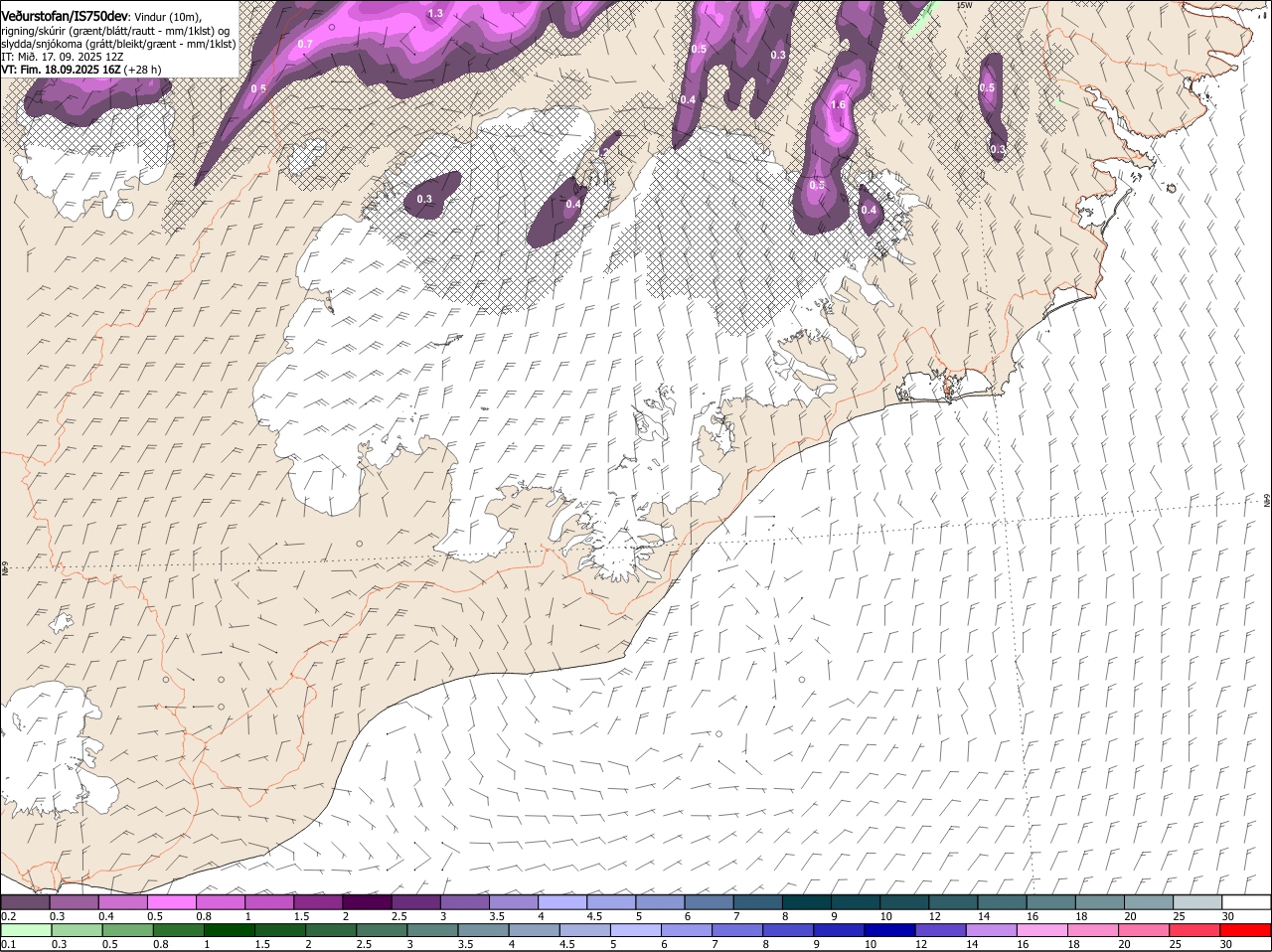Select the IT: Mið. 17. 09. 2025 12Z line
The width and height of the screenshot is (1272, 952).
coord(63,58)
